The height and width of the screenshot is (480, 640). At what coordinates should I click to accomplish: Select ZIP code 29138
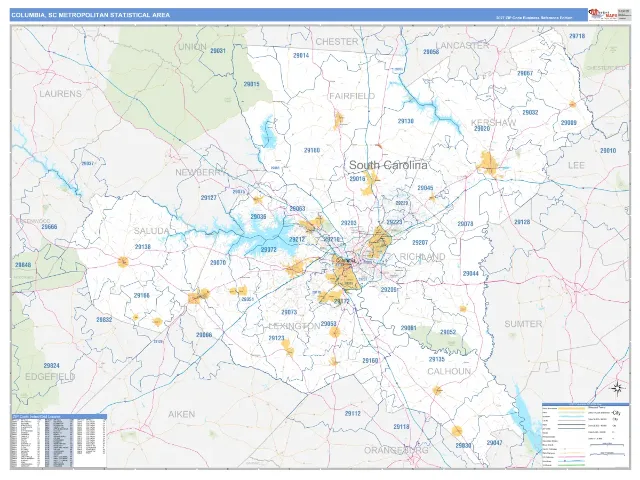click(142, 247)
